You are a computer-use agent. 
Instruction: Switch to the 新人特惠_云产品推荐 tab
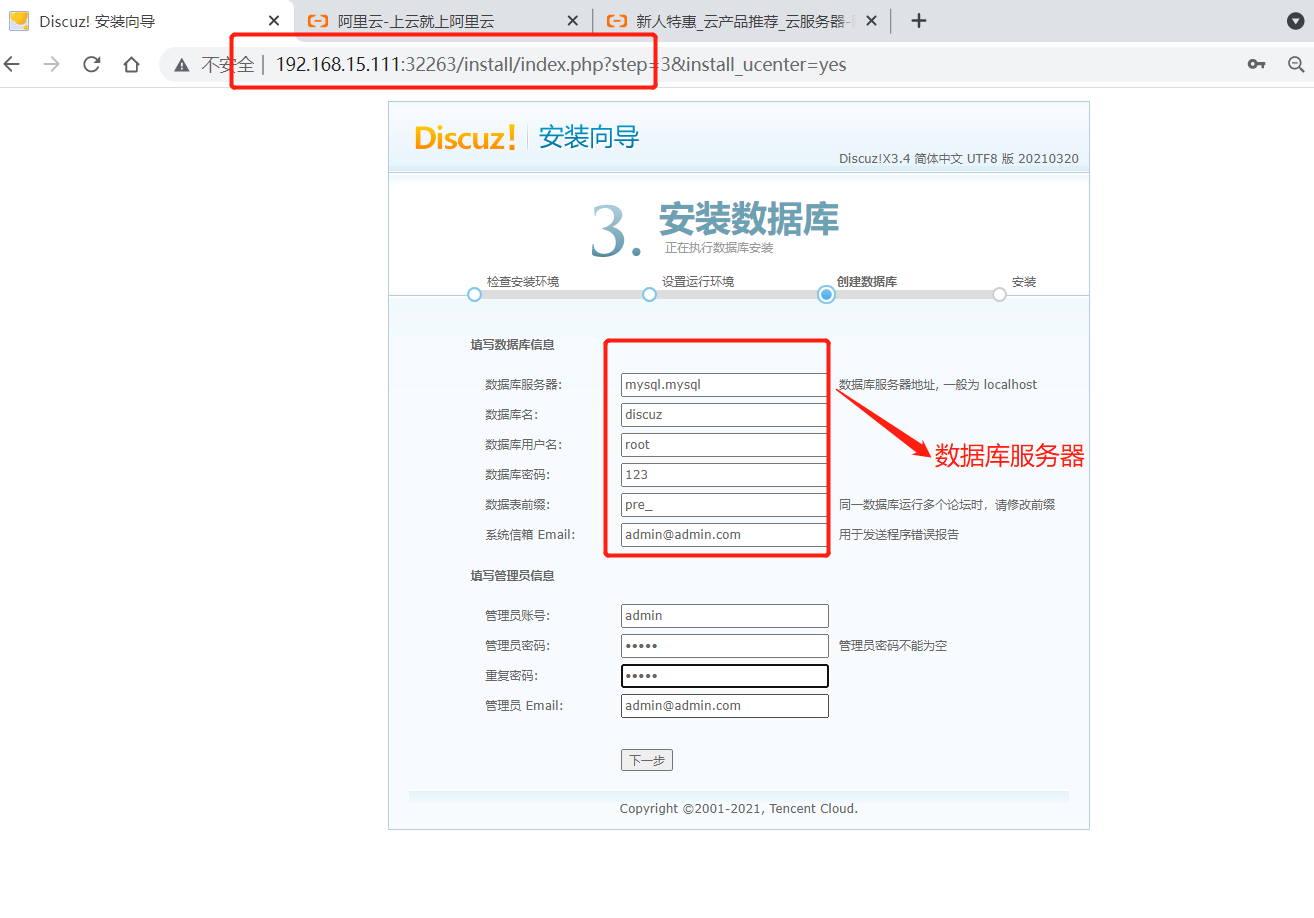(x=743, y=21)
